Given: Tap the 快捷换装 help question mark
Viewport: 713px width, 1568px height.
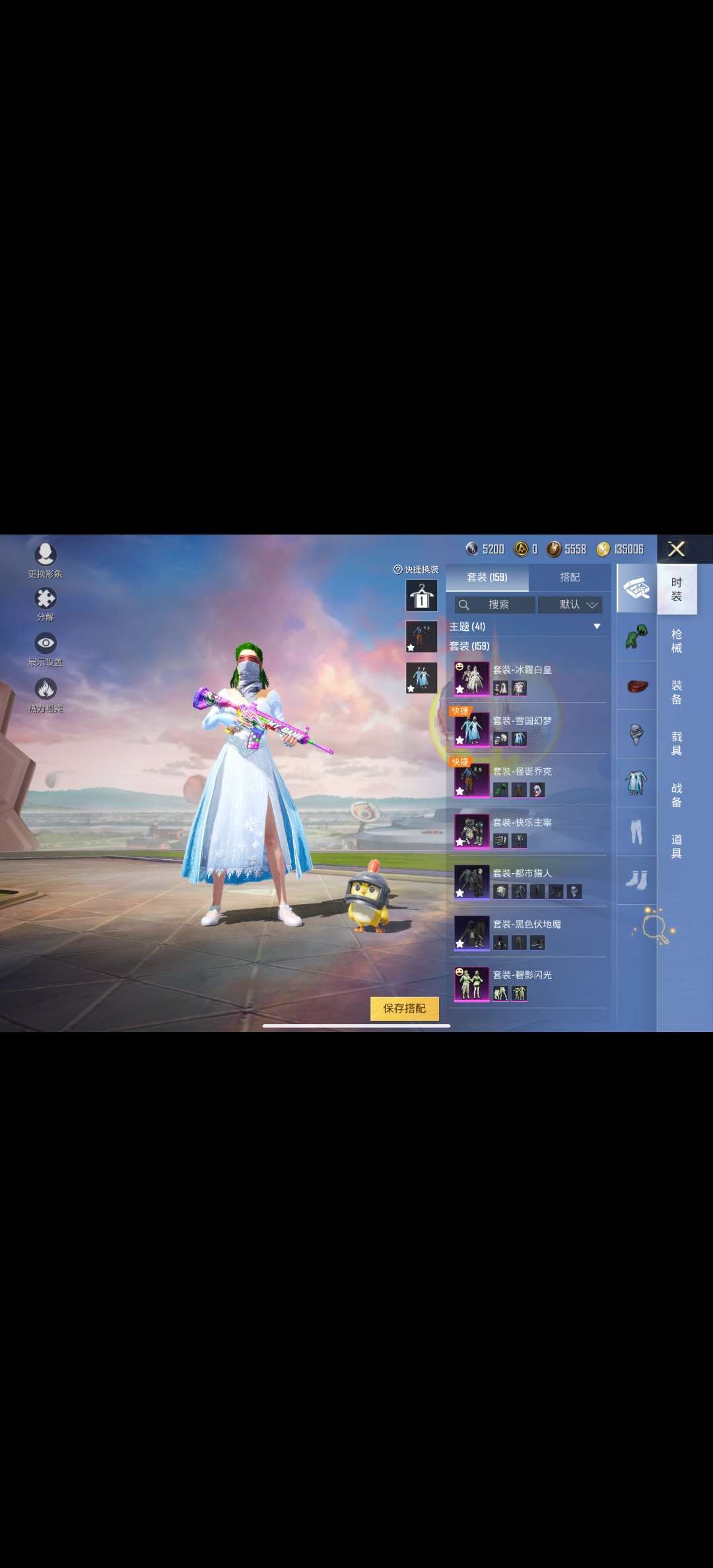Looking at the screenshot, I should (397, 569).
